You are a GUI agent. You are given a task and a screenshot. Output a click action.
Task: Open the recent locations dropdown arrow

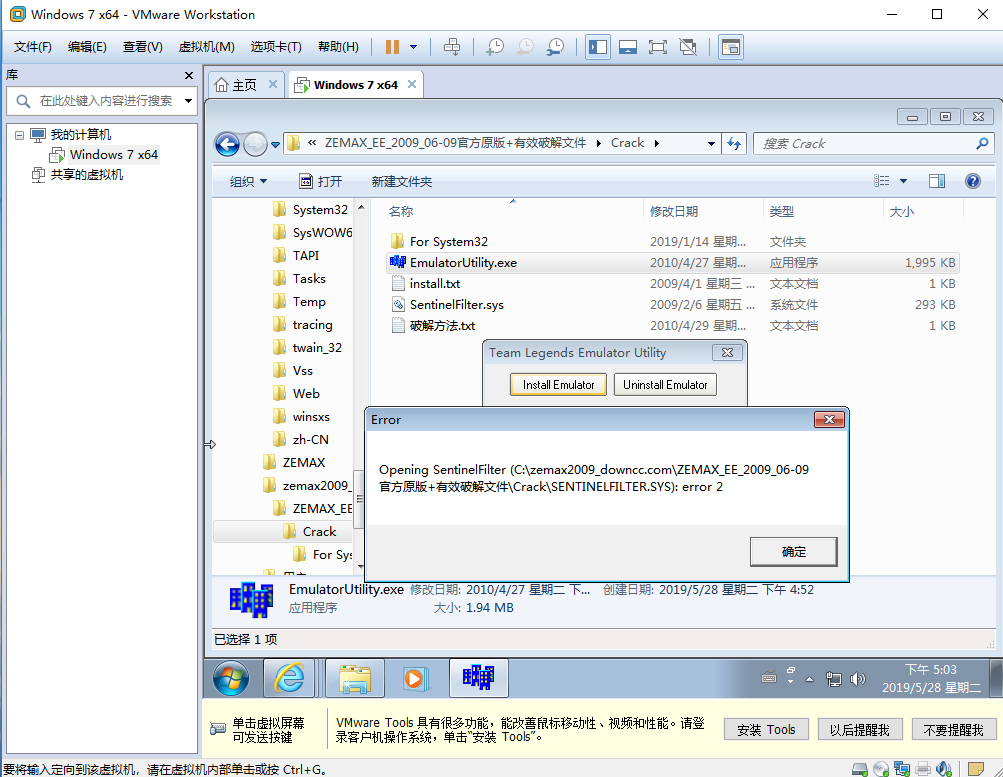click(x=275, y=145)
